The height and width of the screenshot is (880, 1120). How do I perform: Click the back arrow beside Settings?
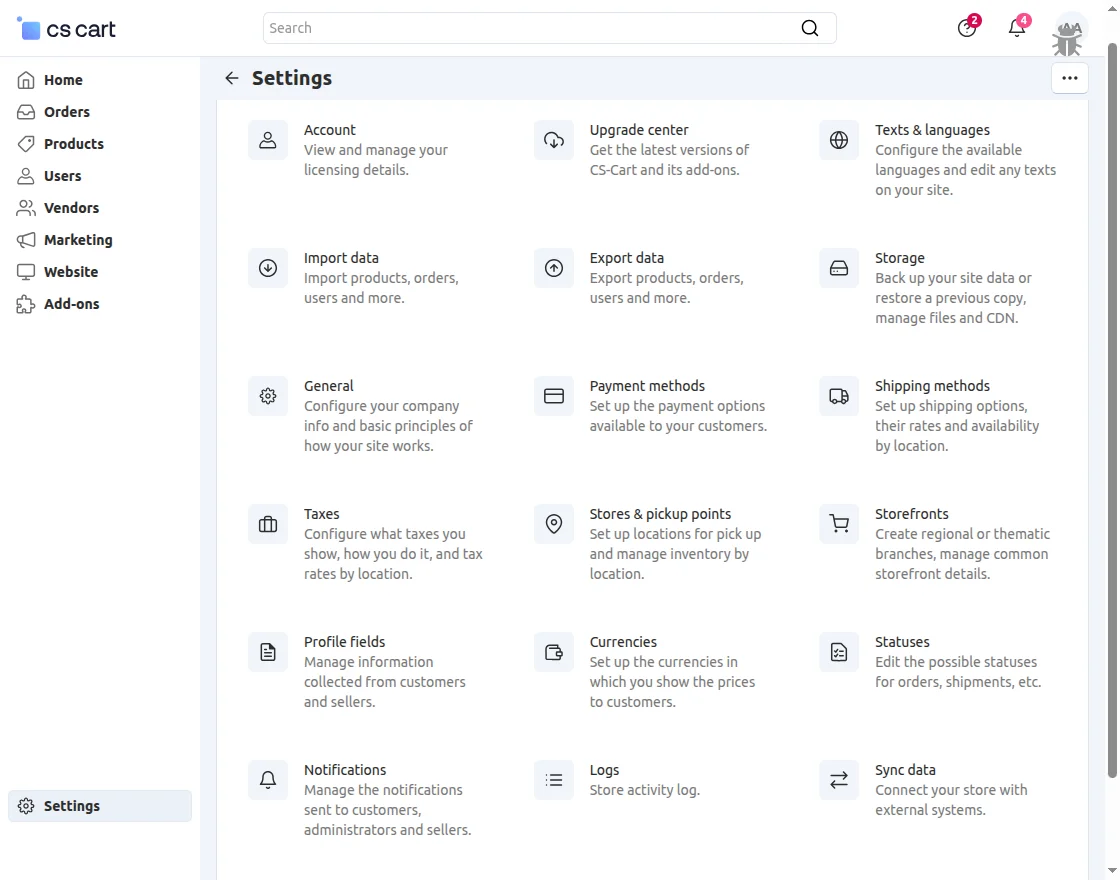[x=232, y=78]
